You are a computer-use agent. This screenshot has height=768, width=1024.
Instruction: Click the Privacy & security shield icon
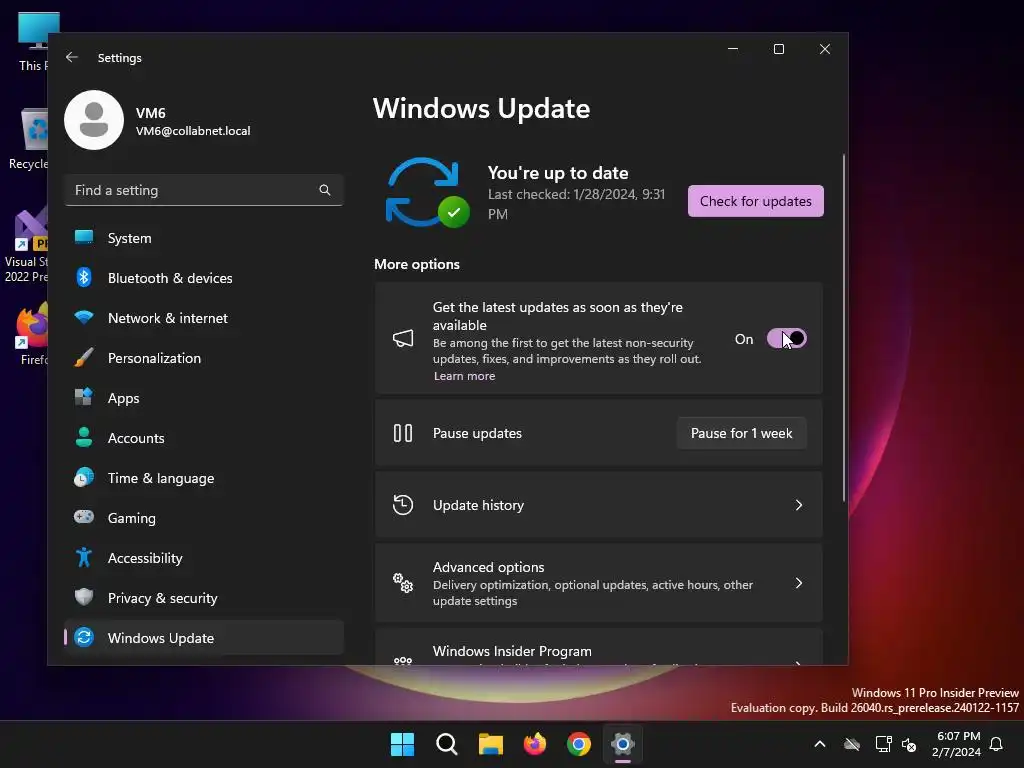click(84, 597)
